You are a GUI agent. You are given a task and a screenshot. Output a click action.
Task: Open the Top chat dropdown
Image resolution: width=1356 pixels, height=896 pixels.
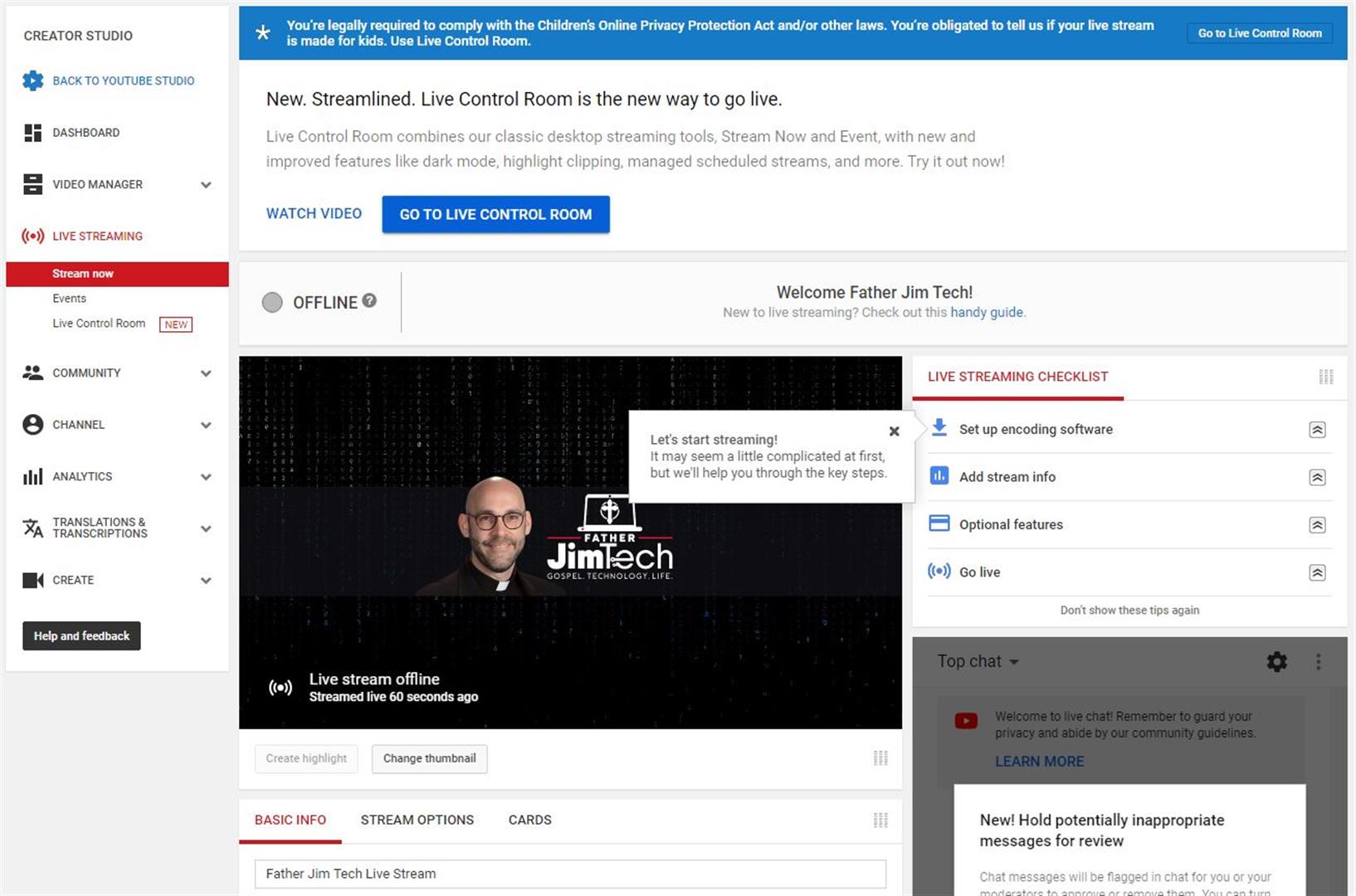[978, 661]
